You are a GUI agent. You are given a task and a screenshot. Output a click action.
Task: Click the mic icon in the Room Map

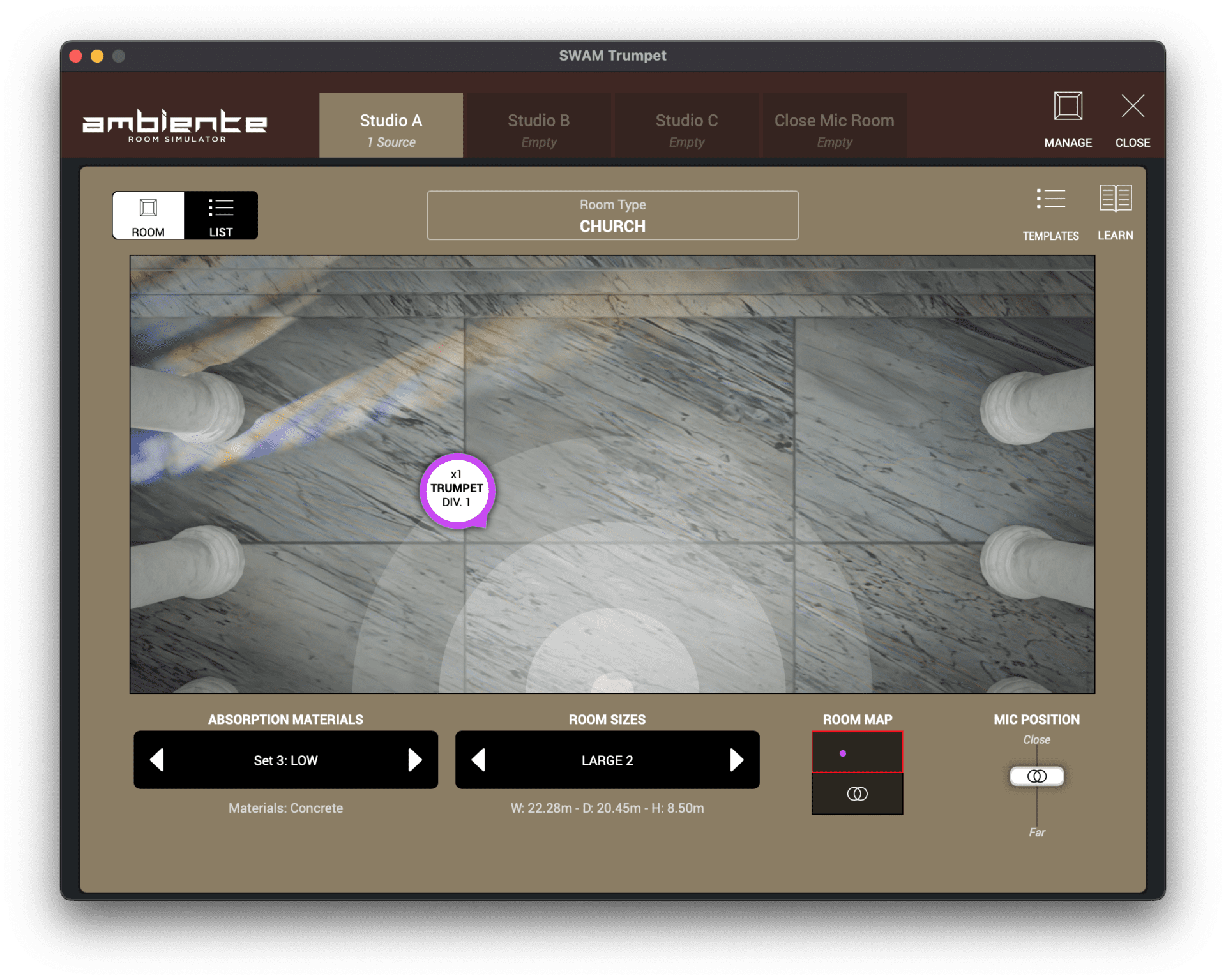pyautogui.click(x=857, y=794)
